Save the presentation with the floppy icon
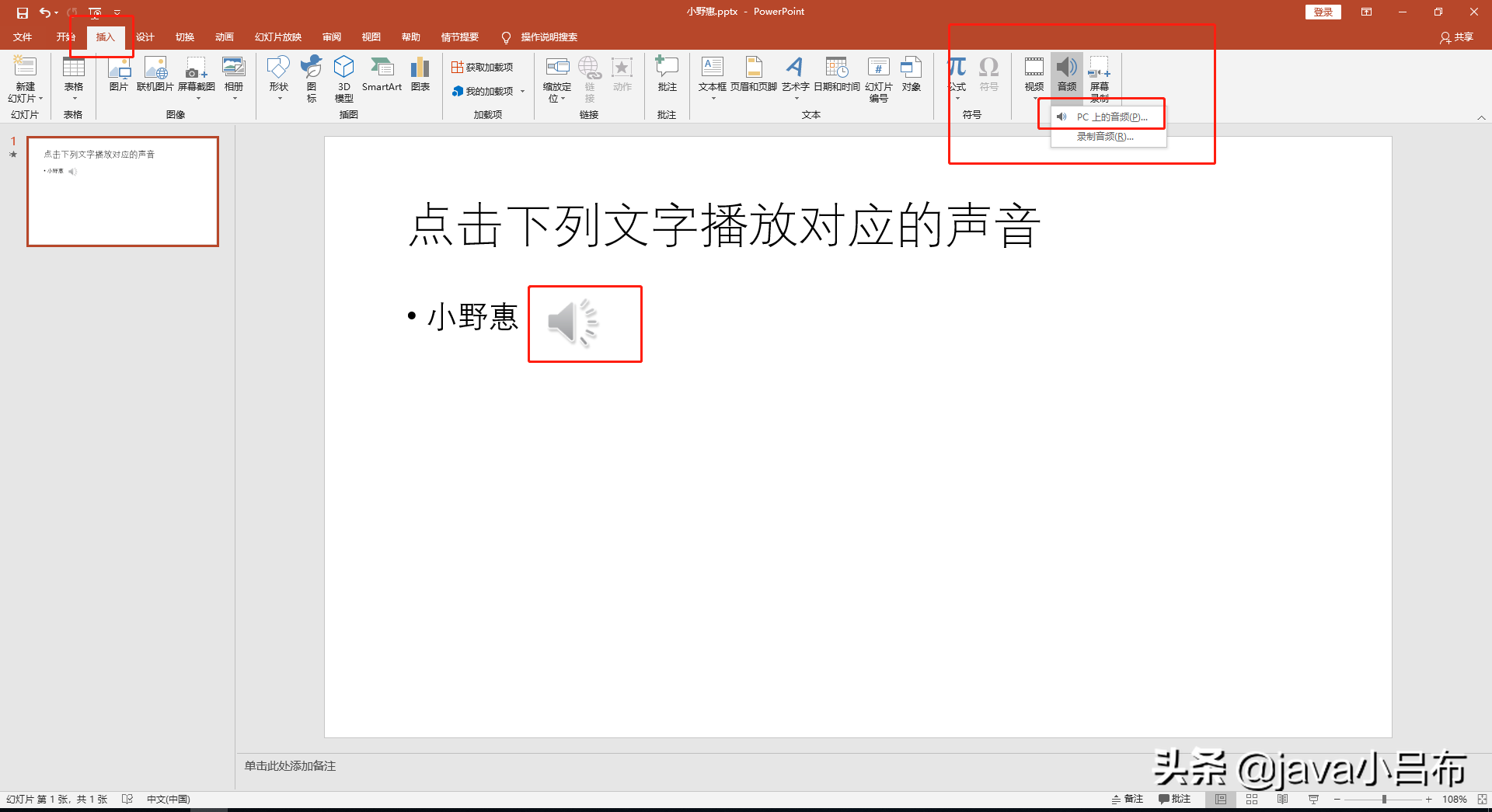Image resolution: width=1492 pixels, height=812 pixels. pyautogui.click(x=23, y=12)
